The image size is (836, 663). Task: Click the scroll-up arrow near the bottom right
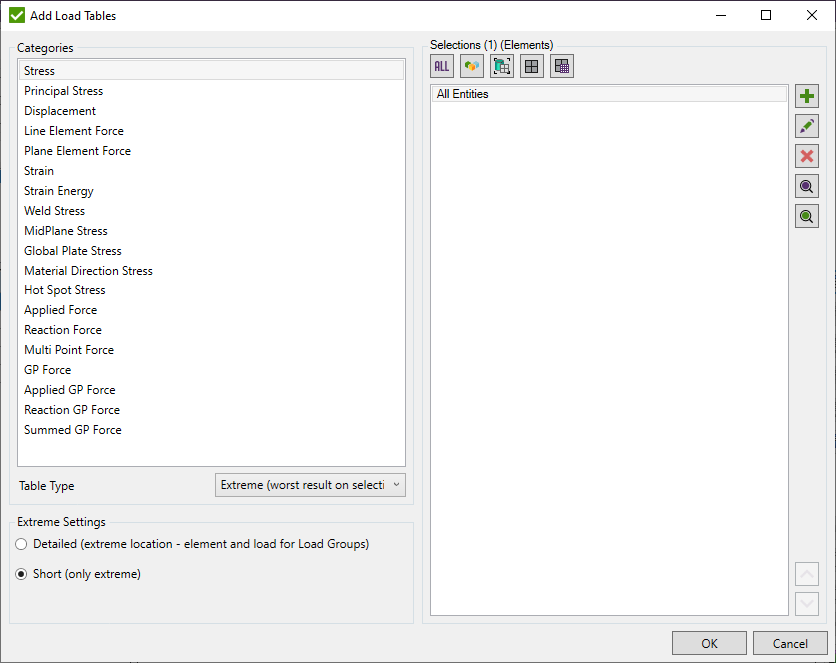pos(807,574)
